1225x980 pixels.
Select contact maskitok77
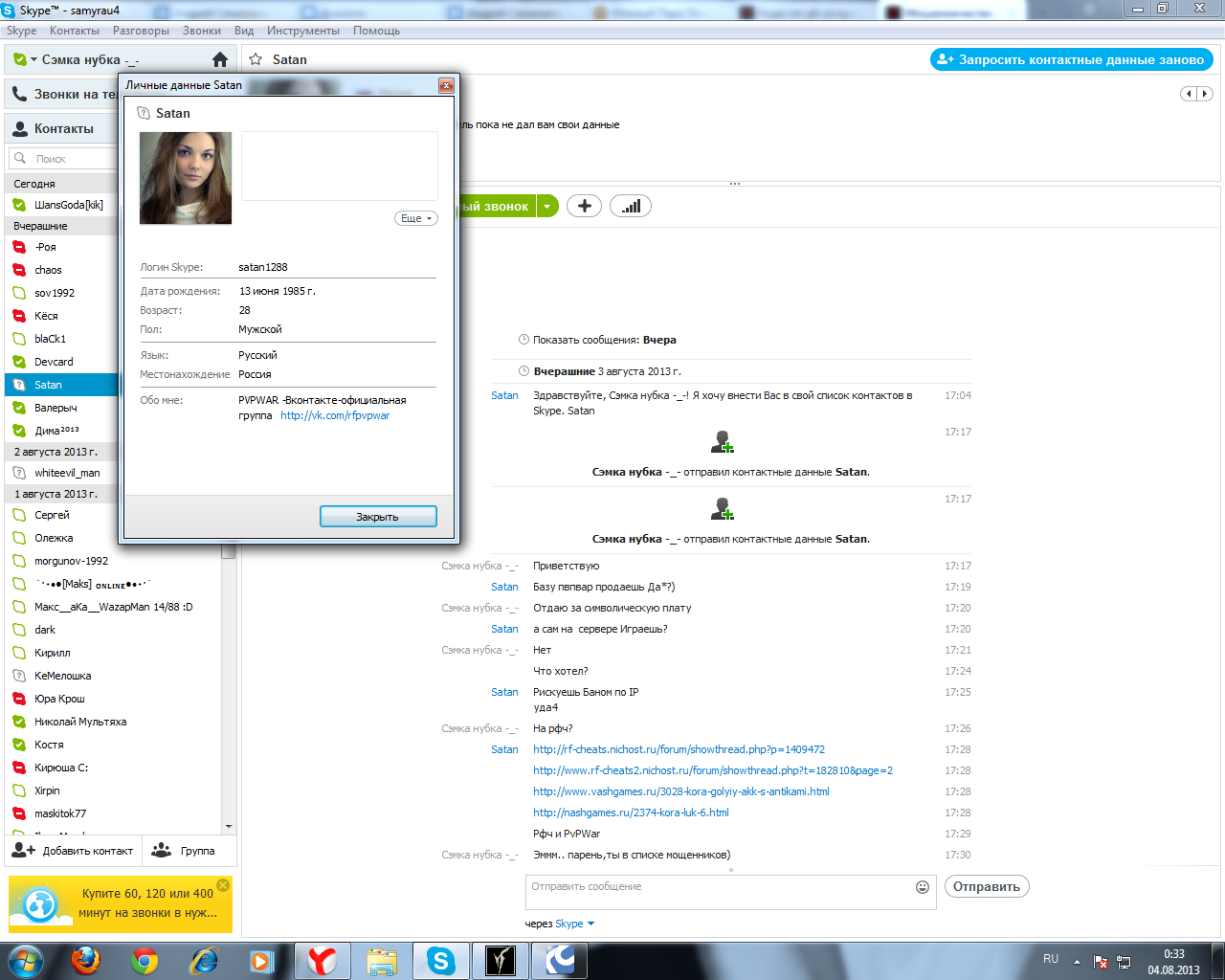(x=114, y=813)
